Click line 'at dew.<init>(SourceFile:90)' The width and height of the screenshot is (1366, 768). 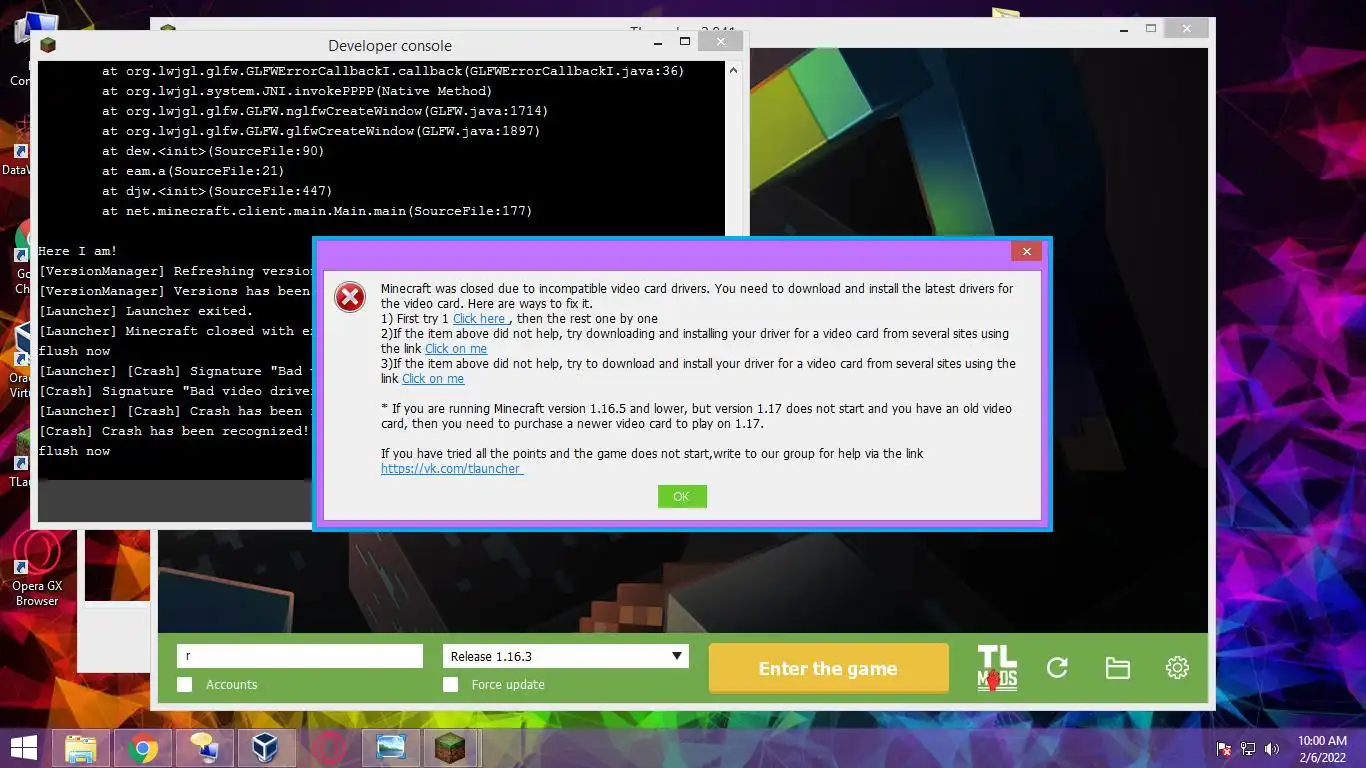[213, 151]
